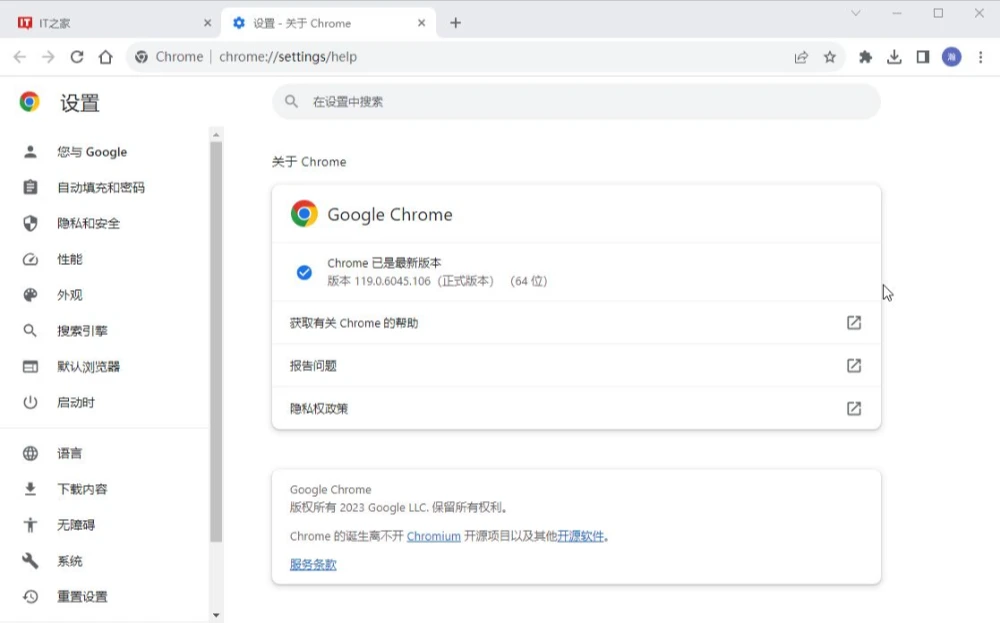Image resolution: width=1000 pixels, height=623 pixels.
Task: Open the extensions puzzle icon
Action: click(866, 57)
